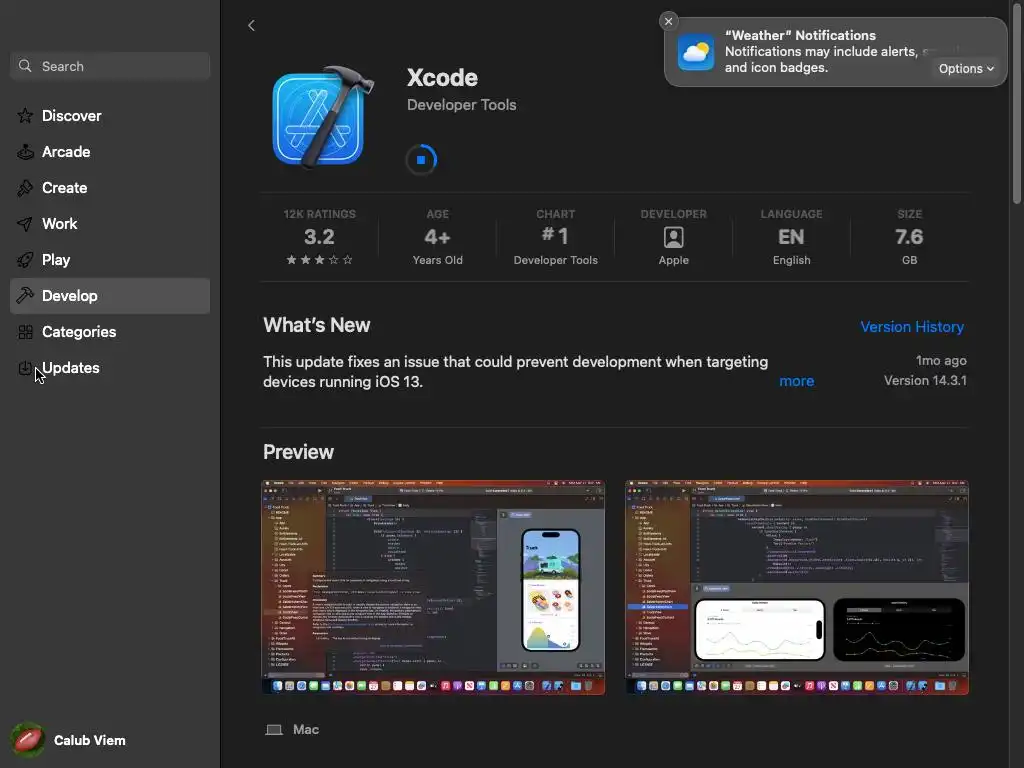Click the Weather notification app icon
This screenshot has height=768, width=1024.
click(x=696, y=52)
